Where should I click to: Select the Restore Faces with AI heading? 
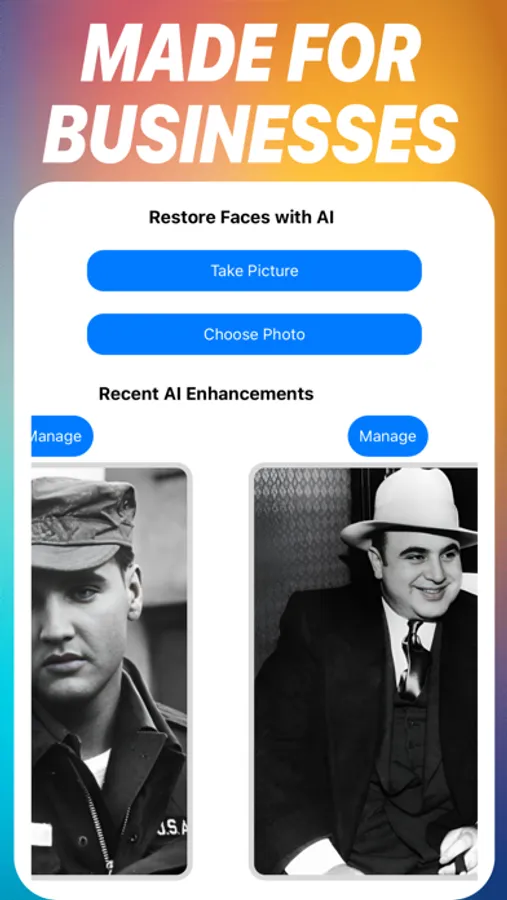click(241, 218)
